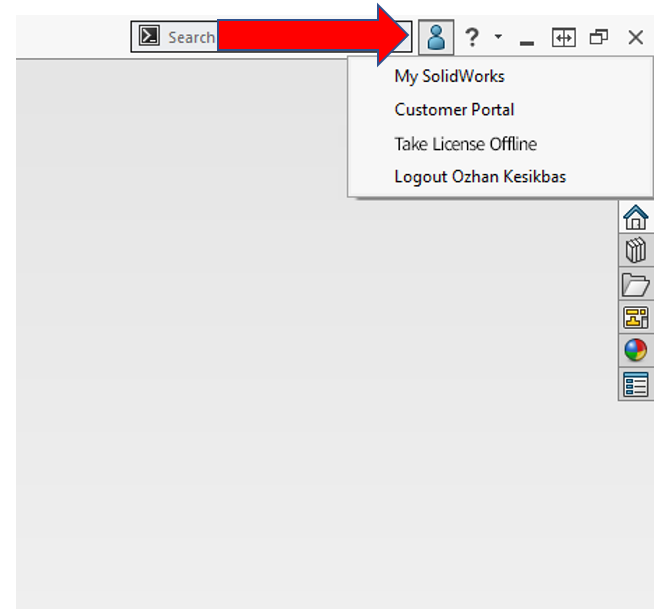This screenshot has height=612, width=664.
Task: Click inside the Search input field
Action: click(190, 37)
